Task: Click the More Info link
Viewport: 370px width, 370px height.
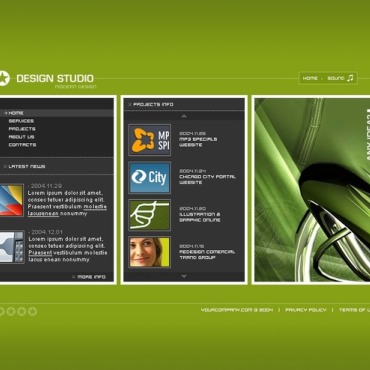Action: [x=91, y=277]
